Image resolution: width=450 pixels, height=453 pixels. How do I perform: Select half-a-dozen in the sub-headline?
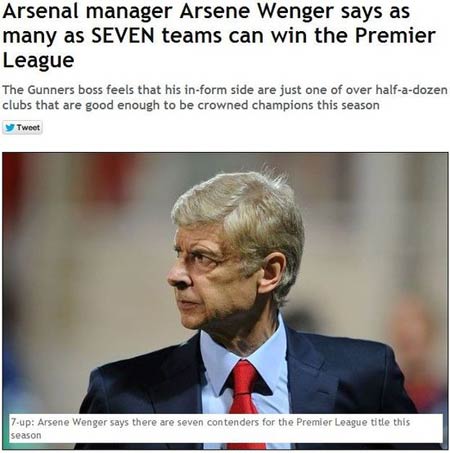click(x=411, y=90)
